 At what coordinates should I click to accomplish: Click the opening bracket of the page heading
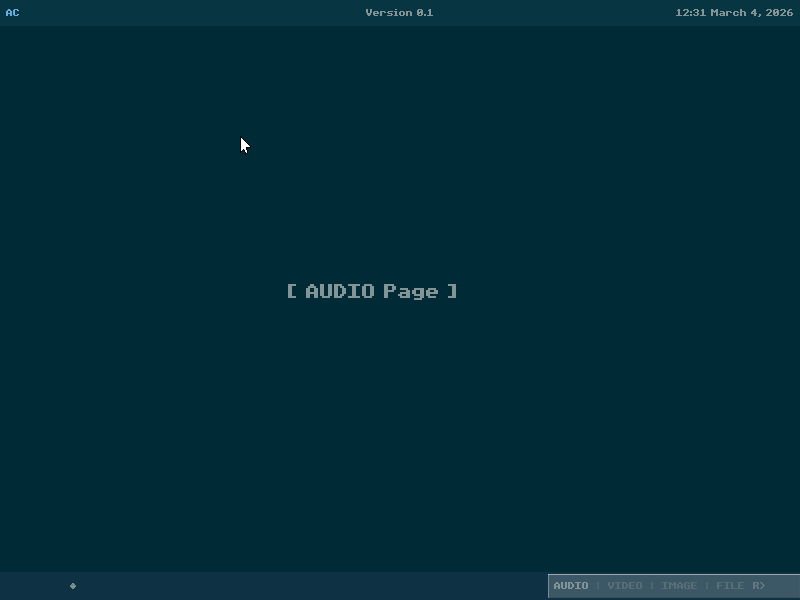pyautogui.click(x=292, y=291)
